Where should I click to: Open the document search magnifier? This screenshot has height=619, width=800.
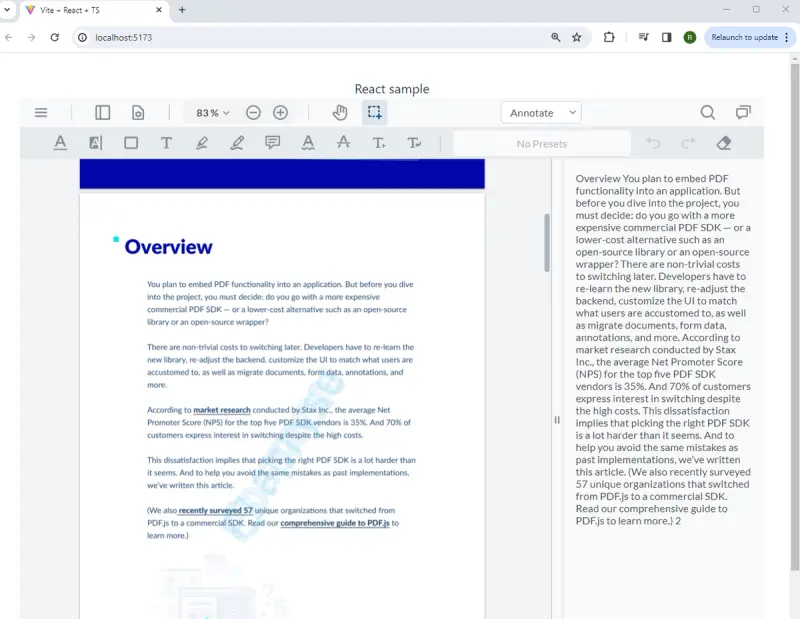[708, 112]
